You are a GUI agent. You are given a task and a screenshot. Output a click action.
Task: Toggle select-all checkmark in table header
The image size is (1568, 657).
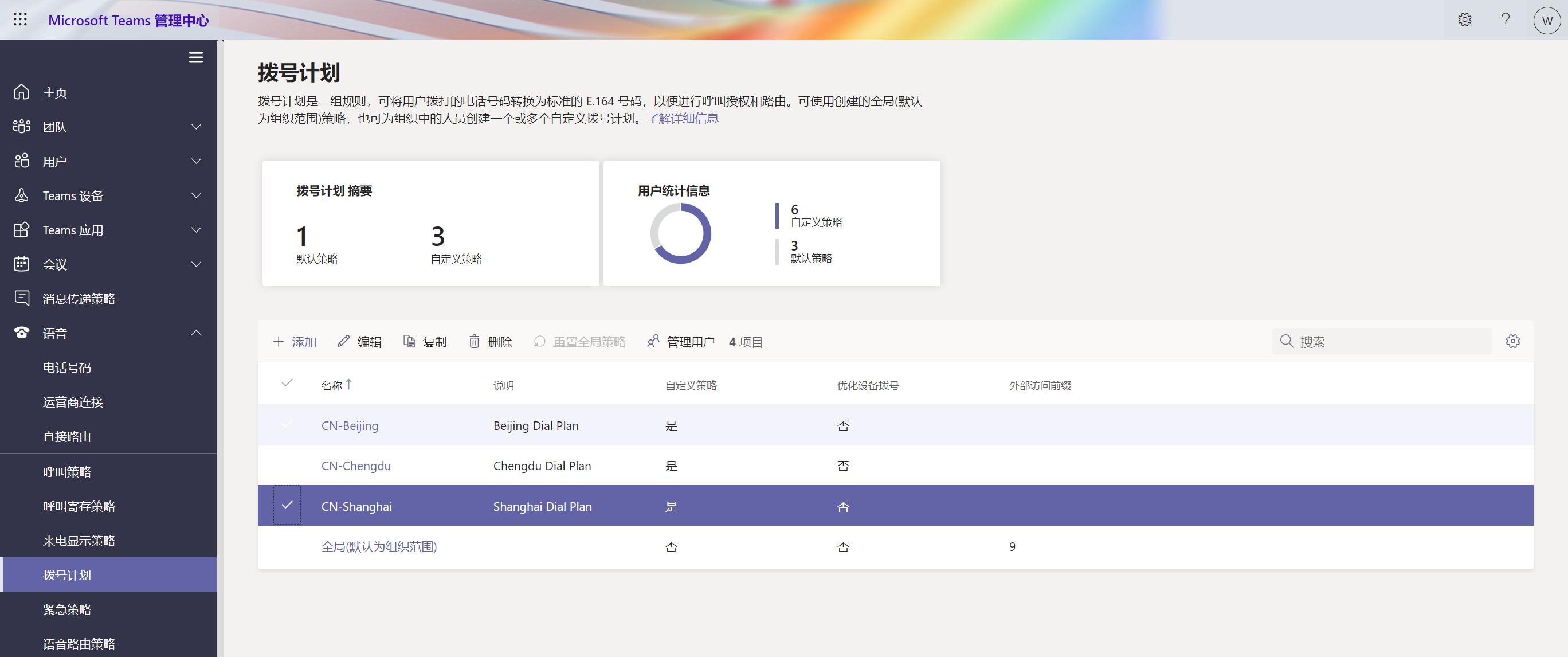(x=287, y=383)
